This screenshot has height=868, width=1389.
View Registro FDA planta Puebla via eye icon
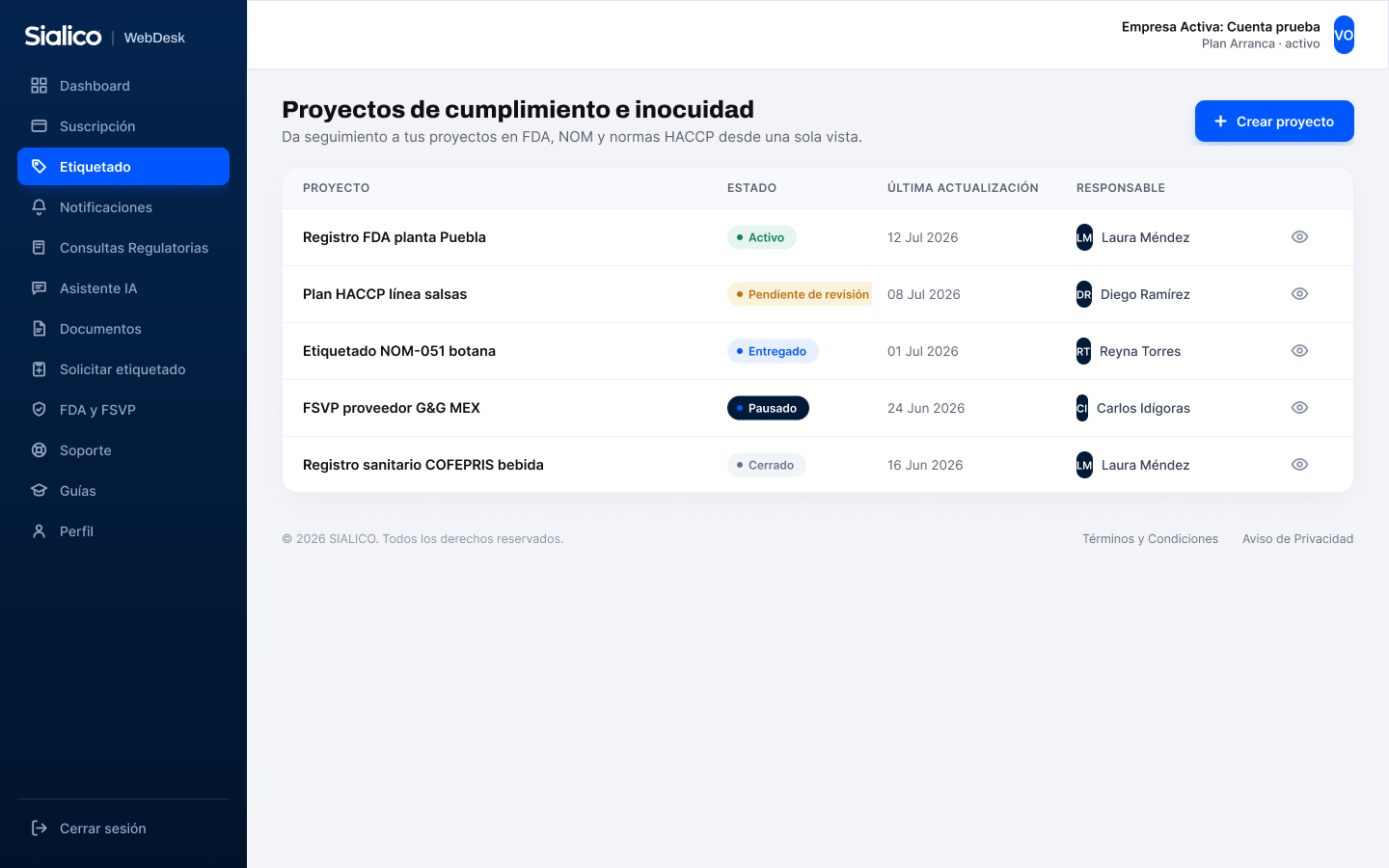click(1299, 237)
